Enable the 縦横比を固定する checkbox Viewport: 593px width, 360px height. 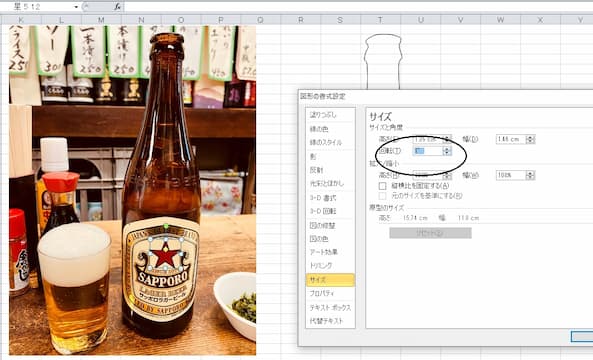click(383, 186)
